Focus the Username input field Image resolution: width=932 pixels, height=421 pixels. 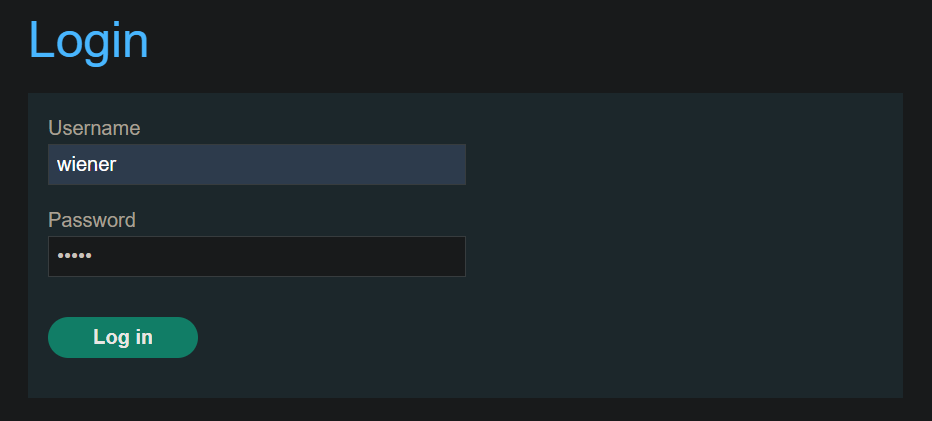(x=257, y=165)
